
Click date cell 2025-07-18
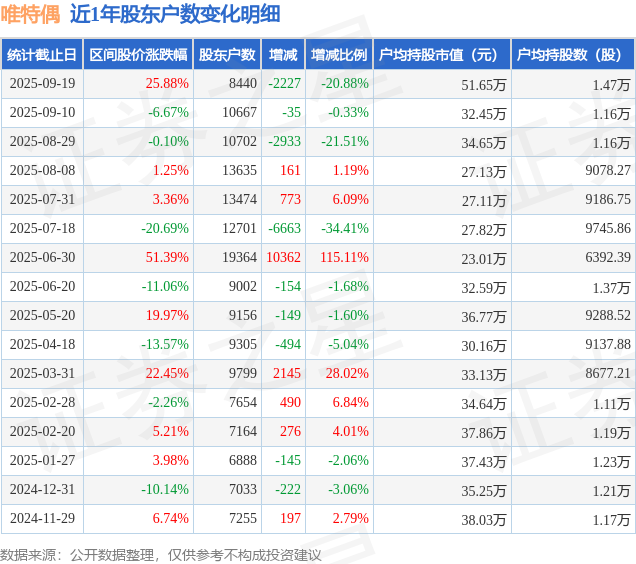click(43, 228)
